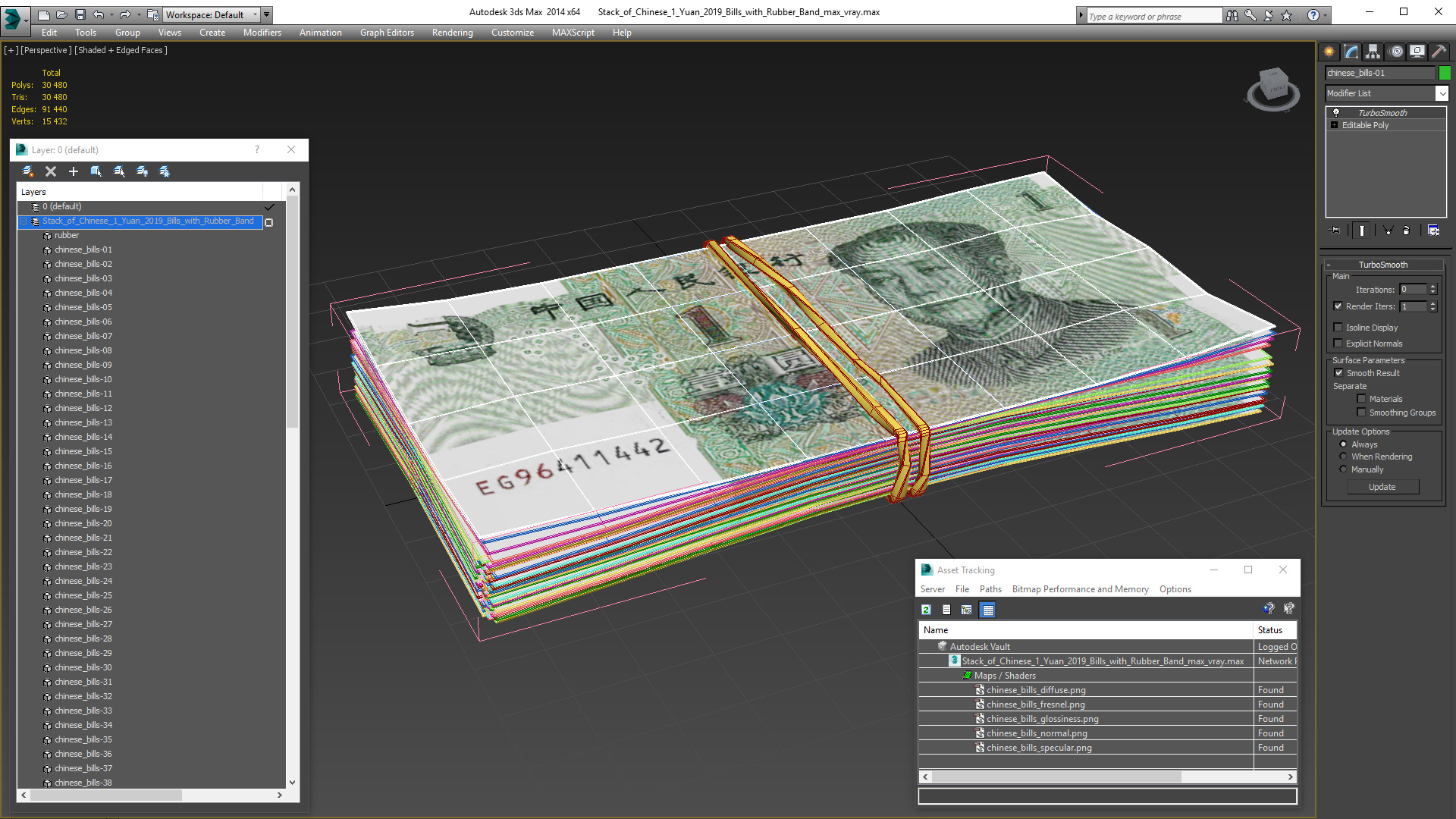Select When Rendering update option
Screen dimensions: 1456x819
tap(1343, 457)
